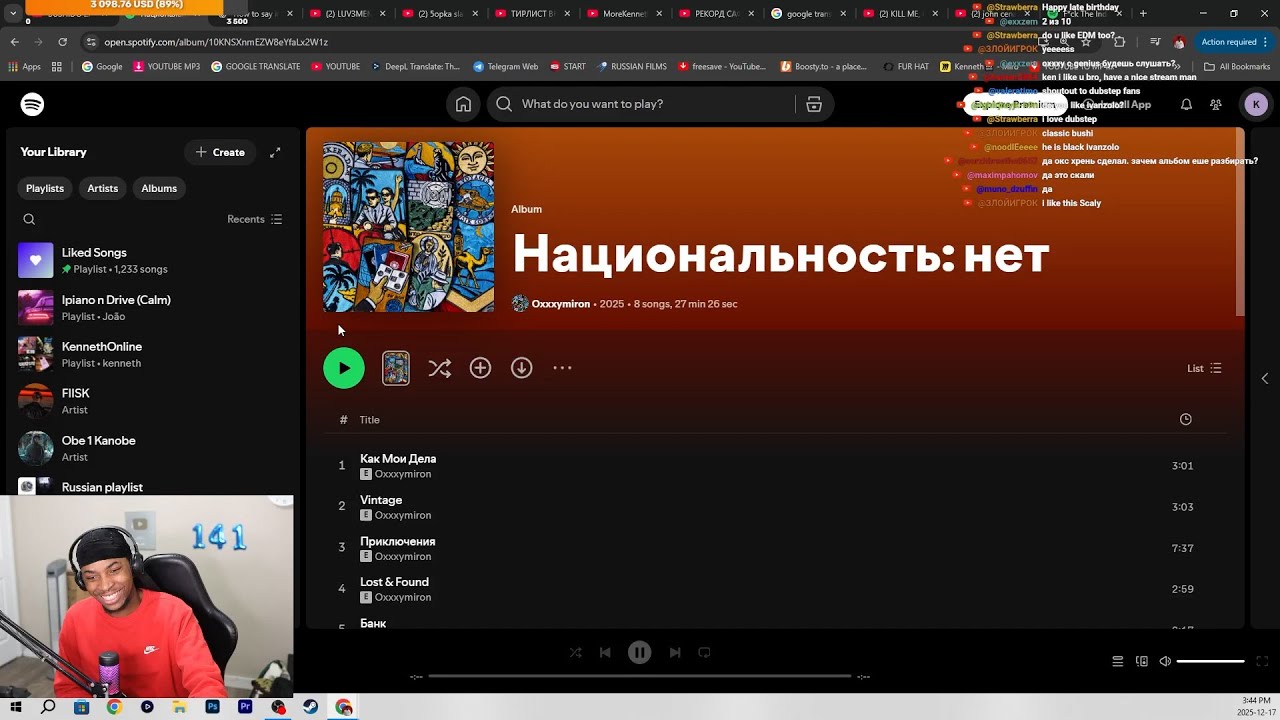Viewport: 1280px width, 720px height.
Task: Click the duration clock column header icon
Action: (1185, 419)
